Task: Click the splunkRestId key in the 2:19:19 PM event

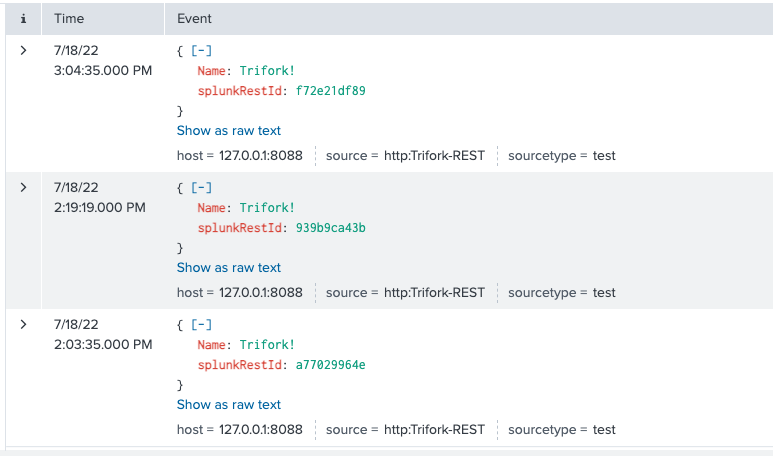Action: click(x=240, y=228)
